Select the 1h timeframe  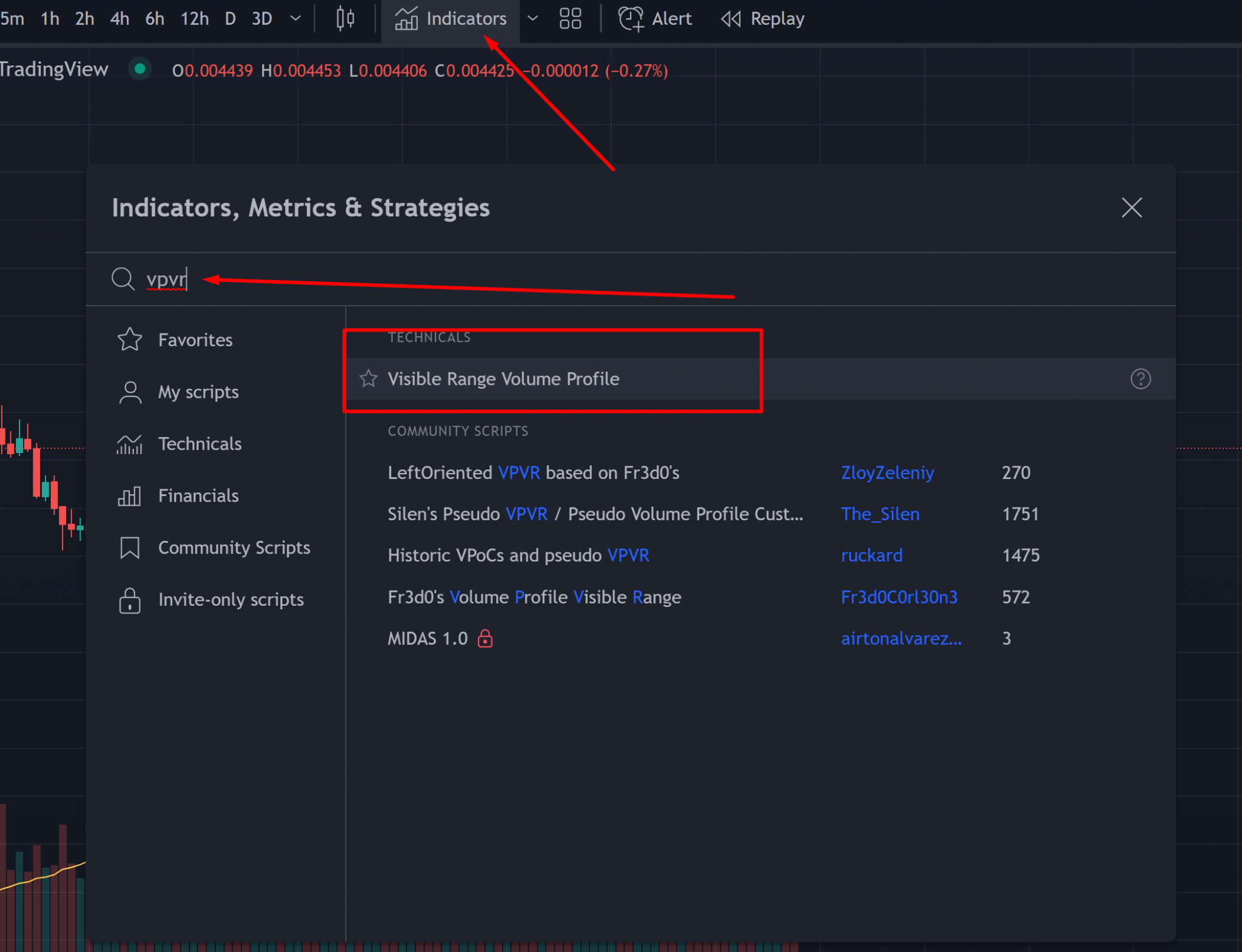click(x=50, y=19)
